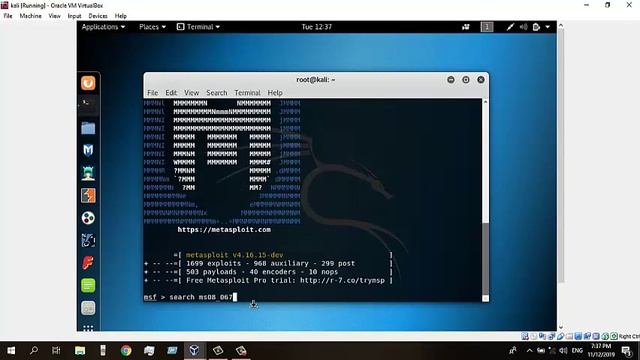Screen dimensions: 640x360
Task: Open Task View on Windows taskbar
Action: [56, 351]
